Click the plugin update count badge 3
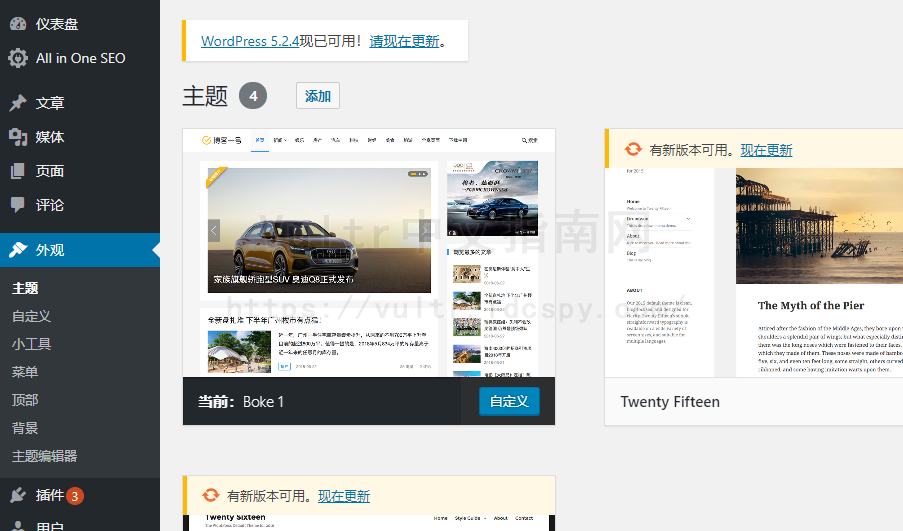This screenshot has height=531, width=903. coord(75,496)
